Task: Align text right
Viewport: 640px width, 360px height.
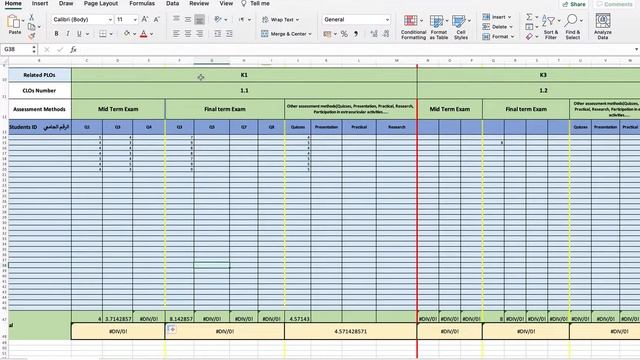Action: (200, 34)
